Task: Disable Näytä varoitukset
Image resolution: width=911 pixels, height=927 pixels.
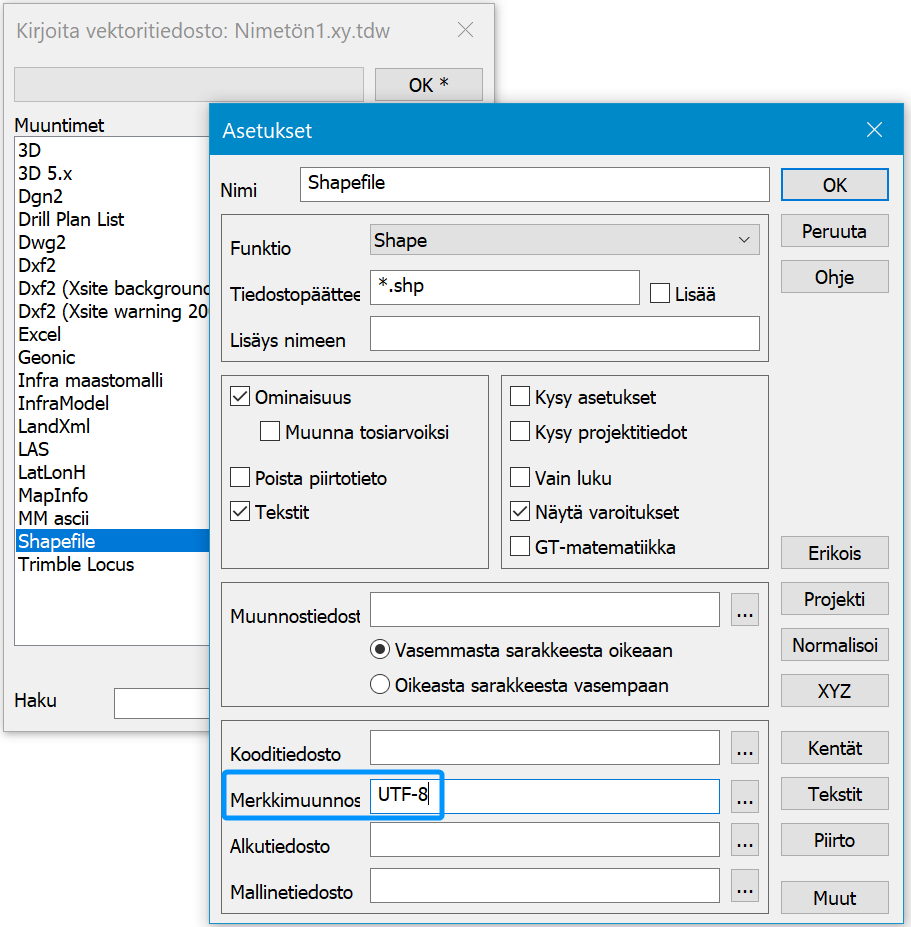Action: (x=519, y=510)
